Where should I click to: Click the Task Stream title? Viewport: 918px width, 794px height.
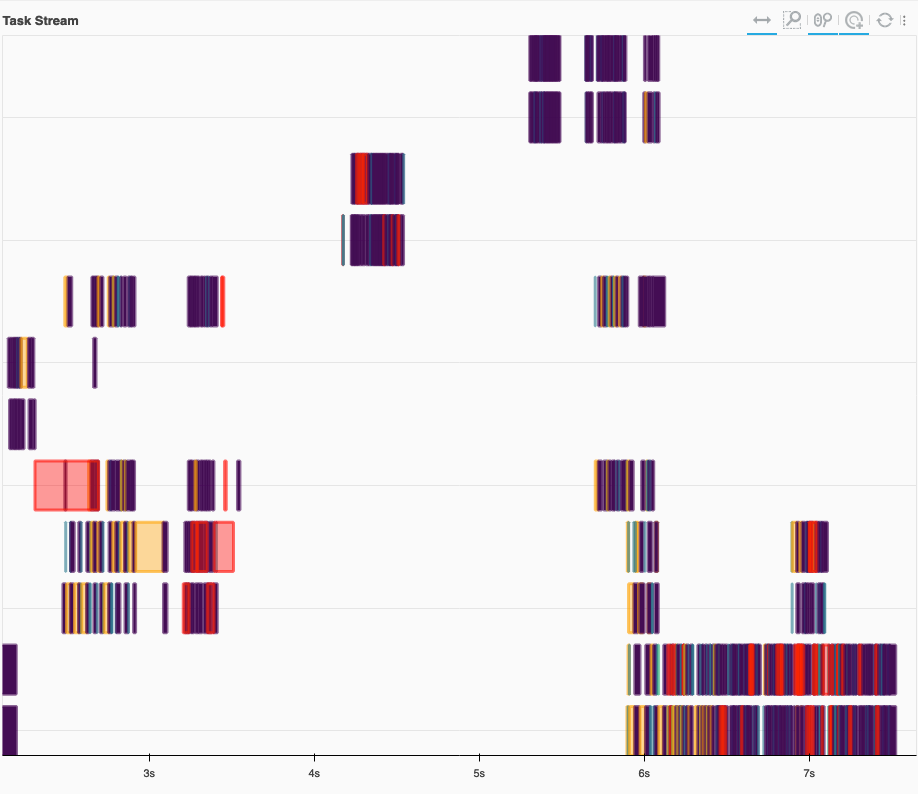point(41,20)
